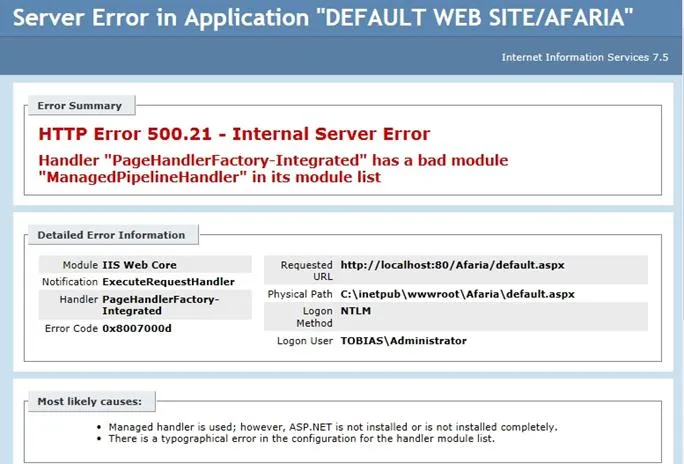Click the PageHandlerFactory-Integrated handler value
The width and height of the screenshot is (684, 464).
click(159, 305)
